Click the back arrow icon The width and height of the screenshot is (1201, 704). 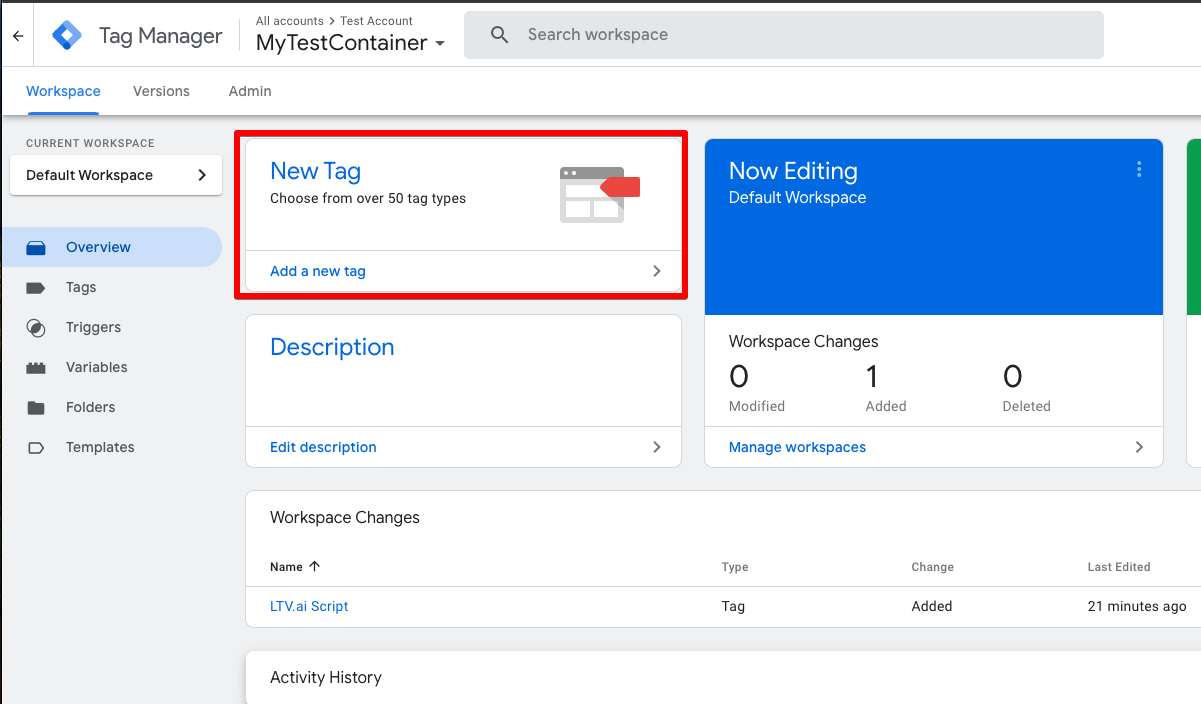click(18, 36)
